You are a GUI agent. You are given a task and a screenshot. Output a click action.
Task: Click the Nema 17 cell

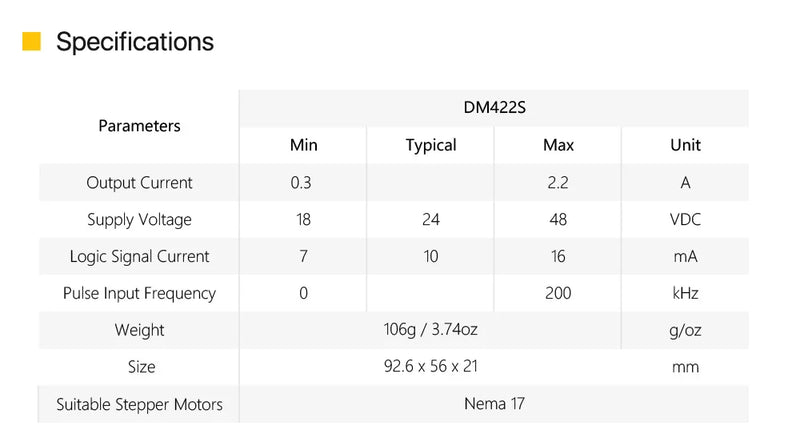(494, 404)
